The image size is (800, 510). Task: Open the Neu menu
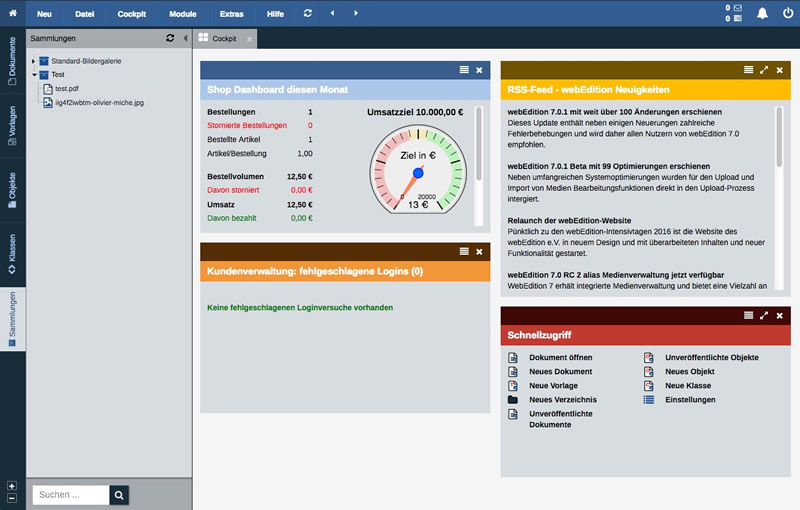click(44, 14)
